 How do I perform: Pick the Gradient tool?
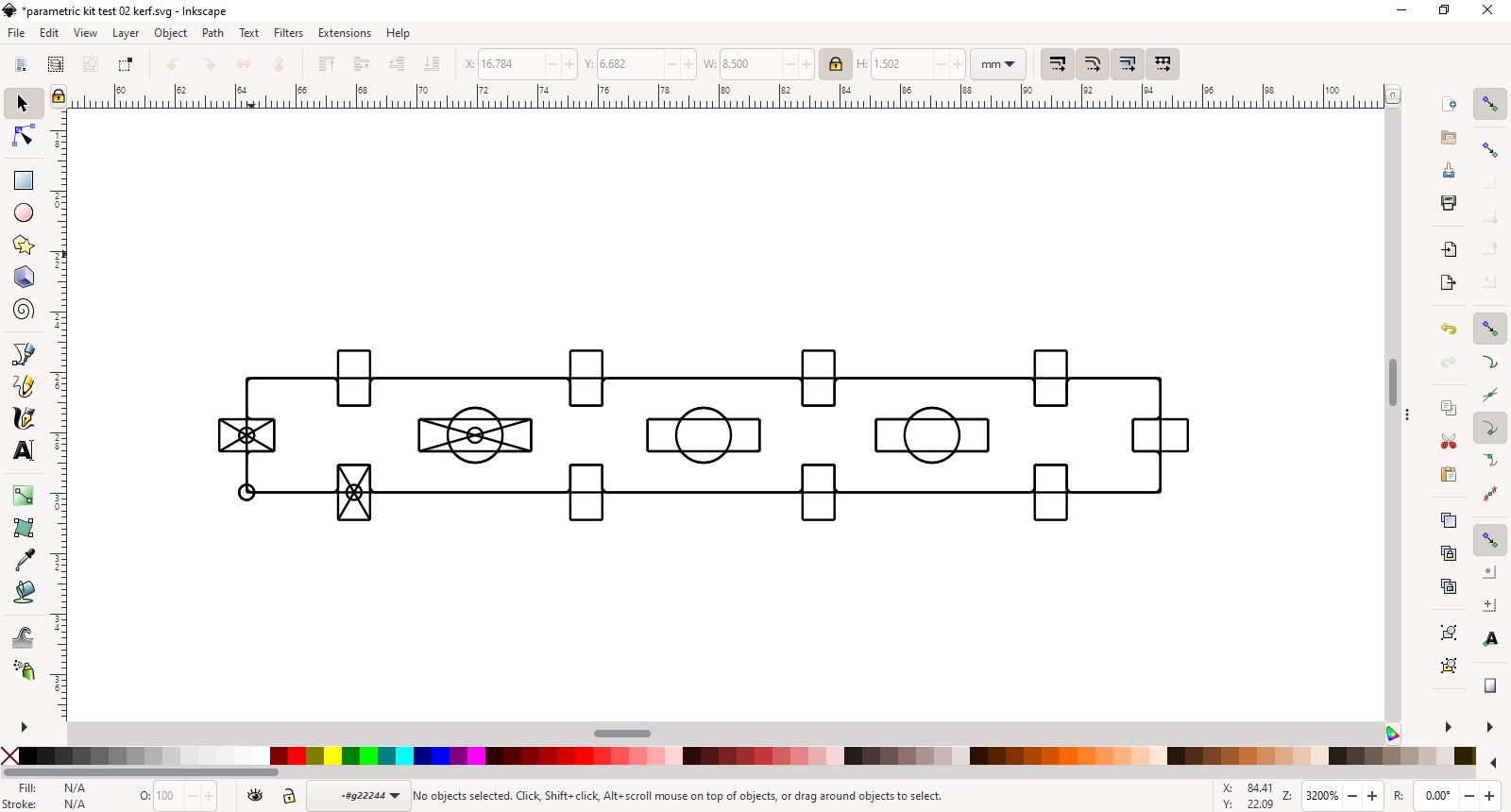pyautogui.click(x=24, y=496)
